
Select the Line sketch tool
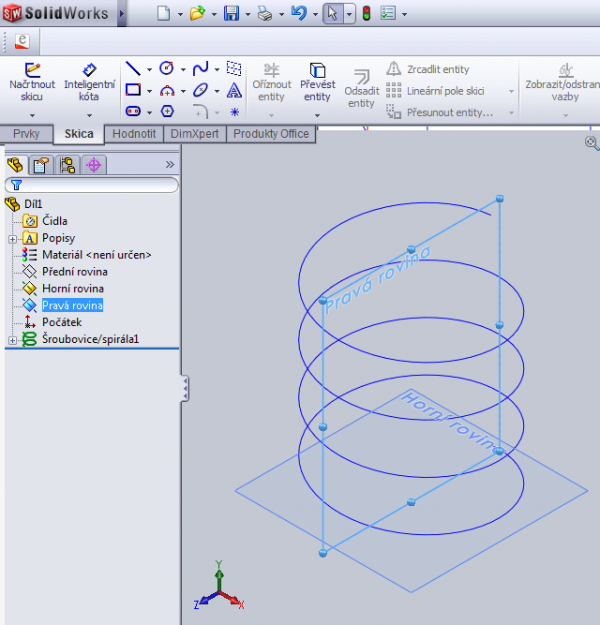tap(132, 69)
